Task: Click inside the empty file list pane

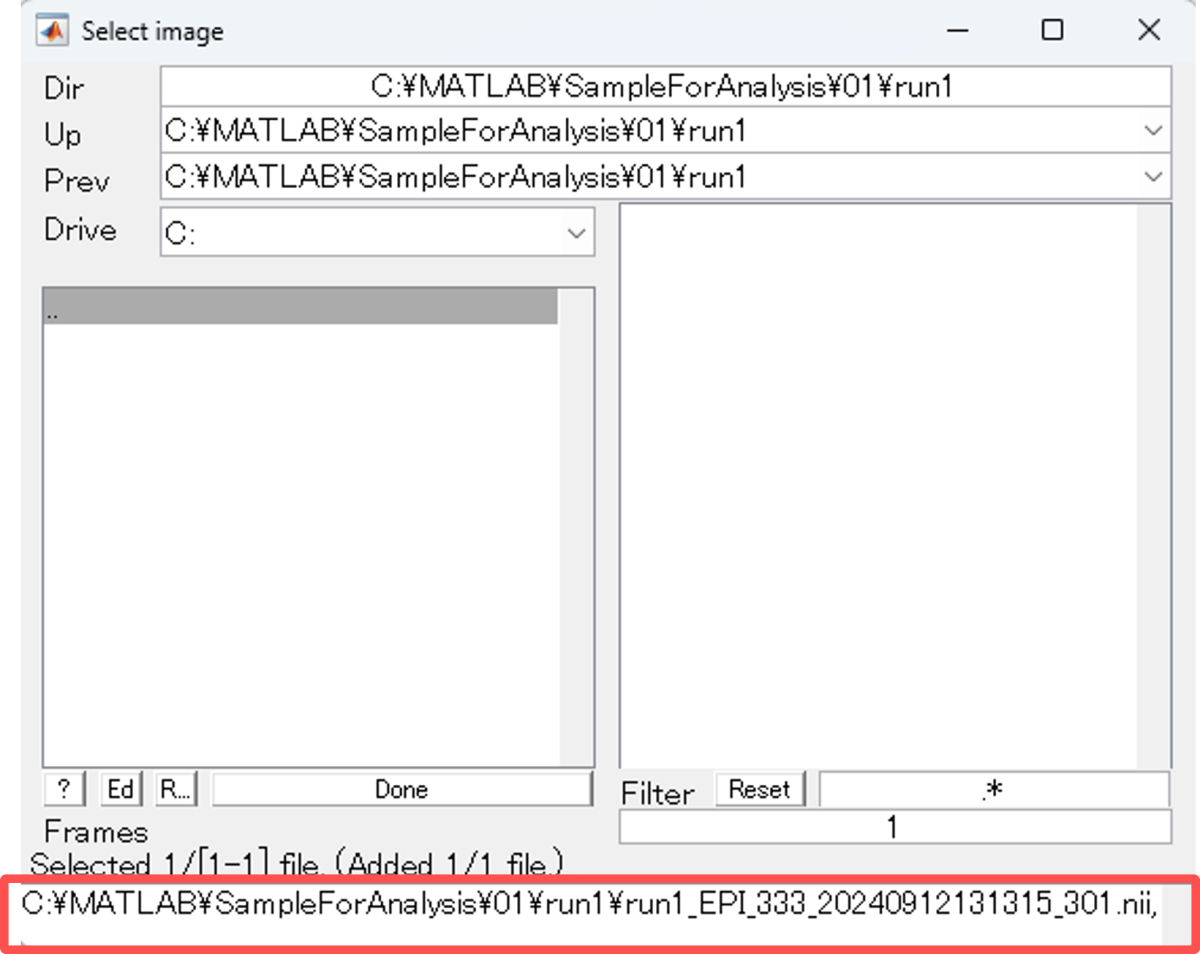Action: 878,486
